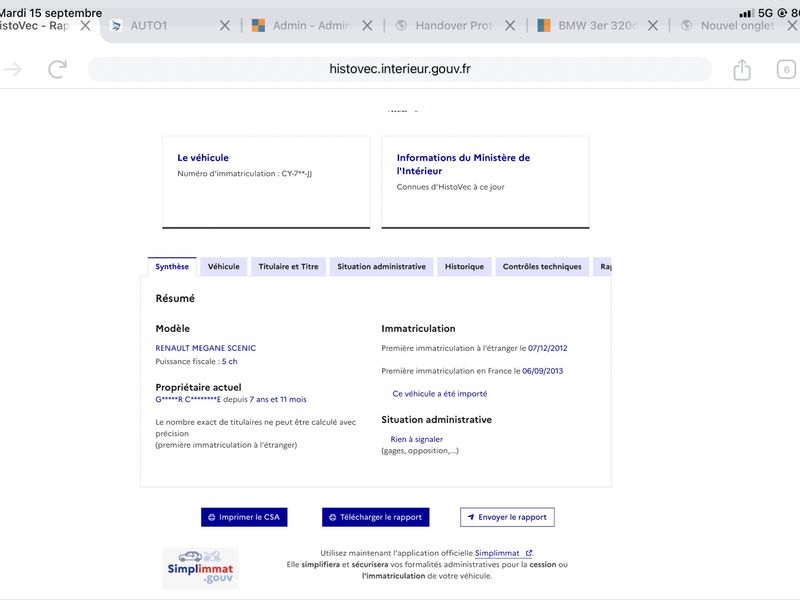Open the Titulaire et Titre tab
The image size is (800, 600).
click(288, 266)
